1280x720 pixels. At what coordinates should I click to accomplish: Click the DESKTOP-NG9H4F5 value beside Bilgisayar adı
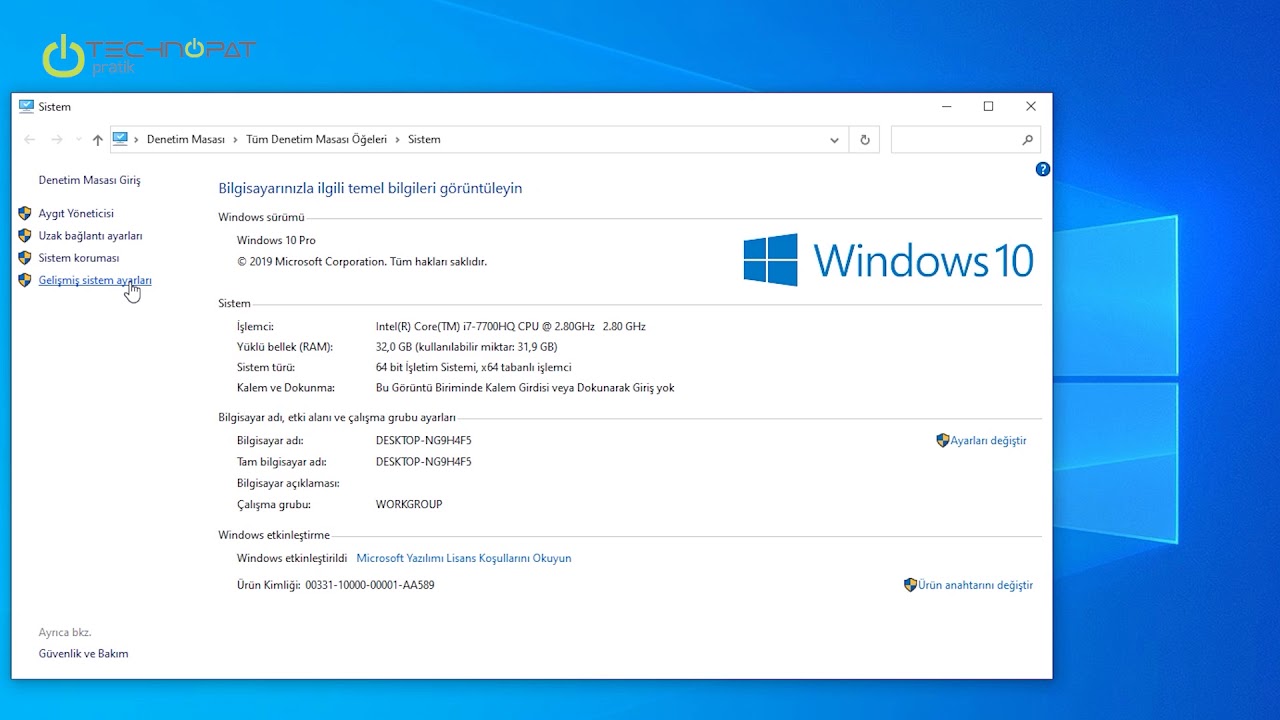[x=424, y=441]
